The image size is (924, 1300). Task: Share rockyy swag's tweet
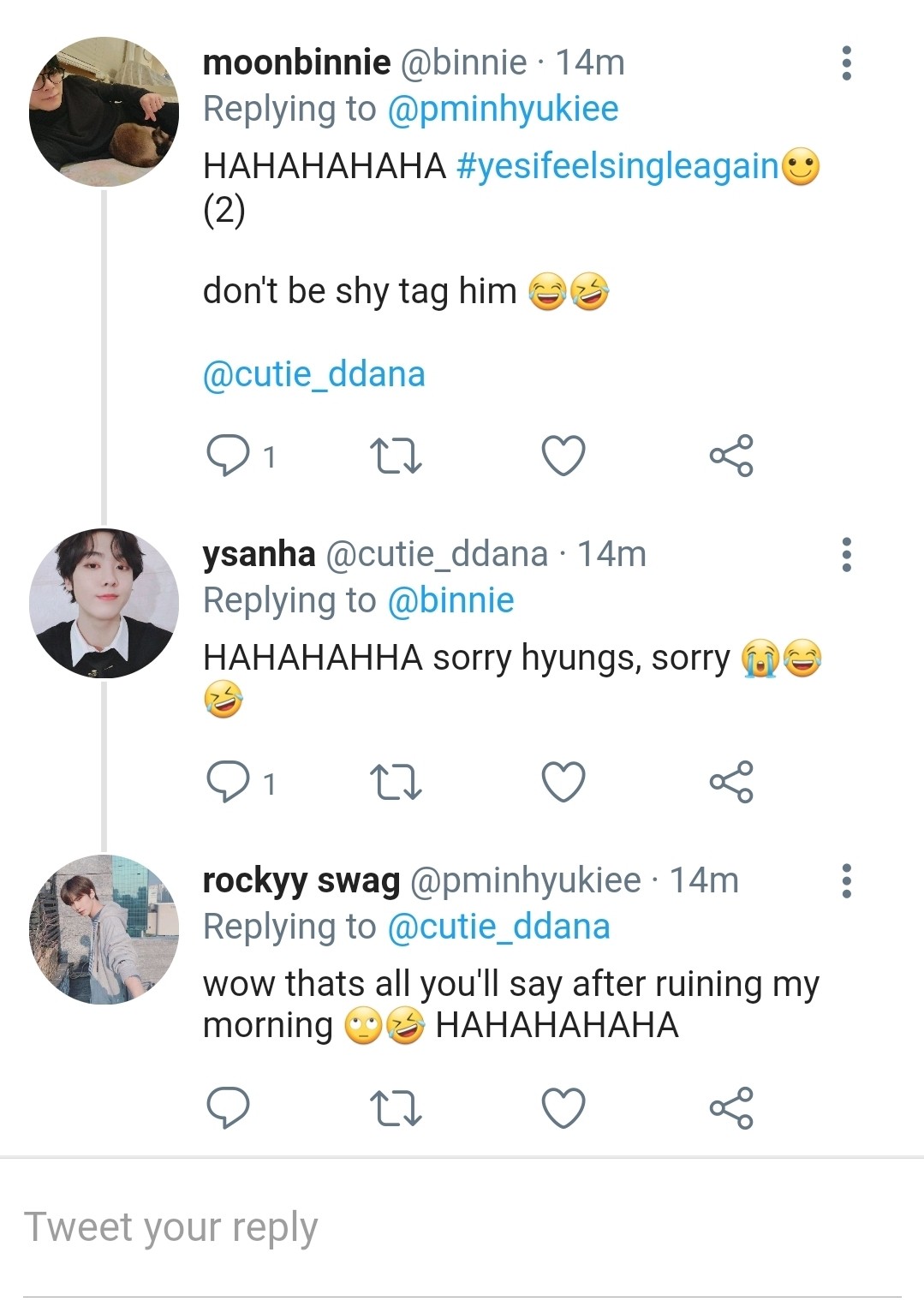click(x=731, y=1108)
